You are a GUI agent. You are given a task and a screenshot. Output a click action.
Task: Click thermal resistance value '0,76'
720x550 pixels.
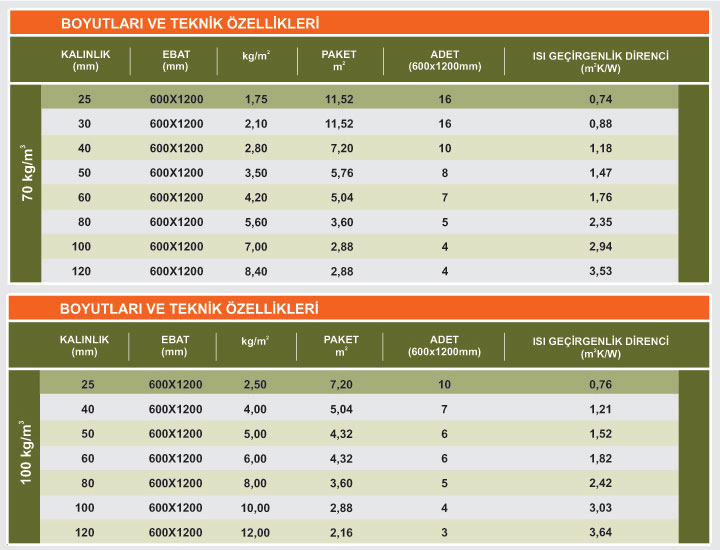601,385
